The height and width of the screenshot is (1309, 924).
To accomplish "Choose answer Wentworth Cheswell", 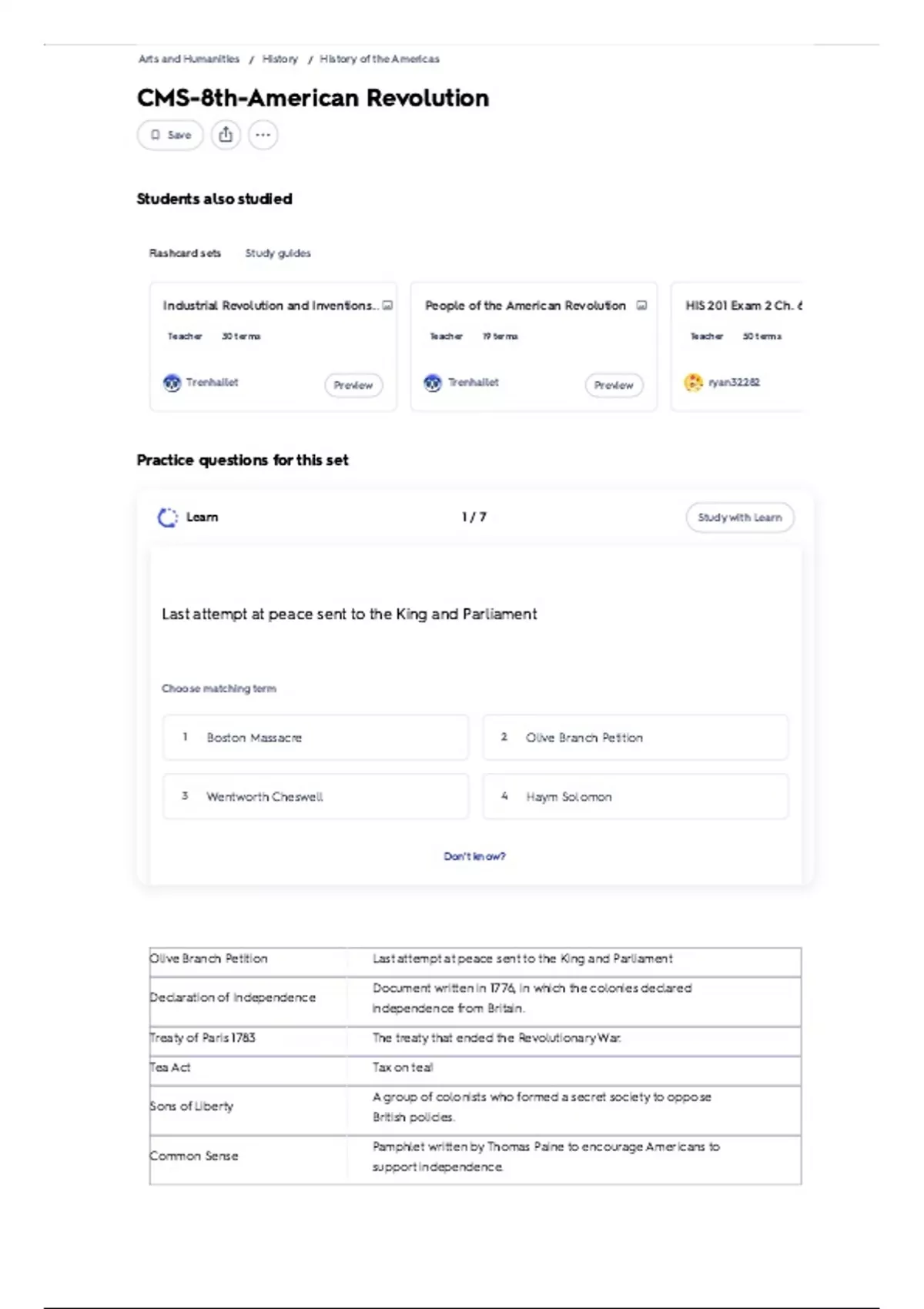I will (x=316, y=796).
